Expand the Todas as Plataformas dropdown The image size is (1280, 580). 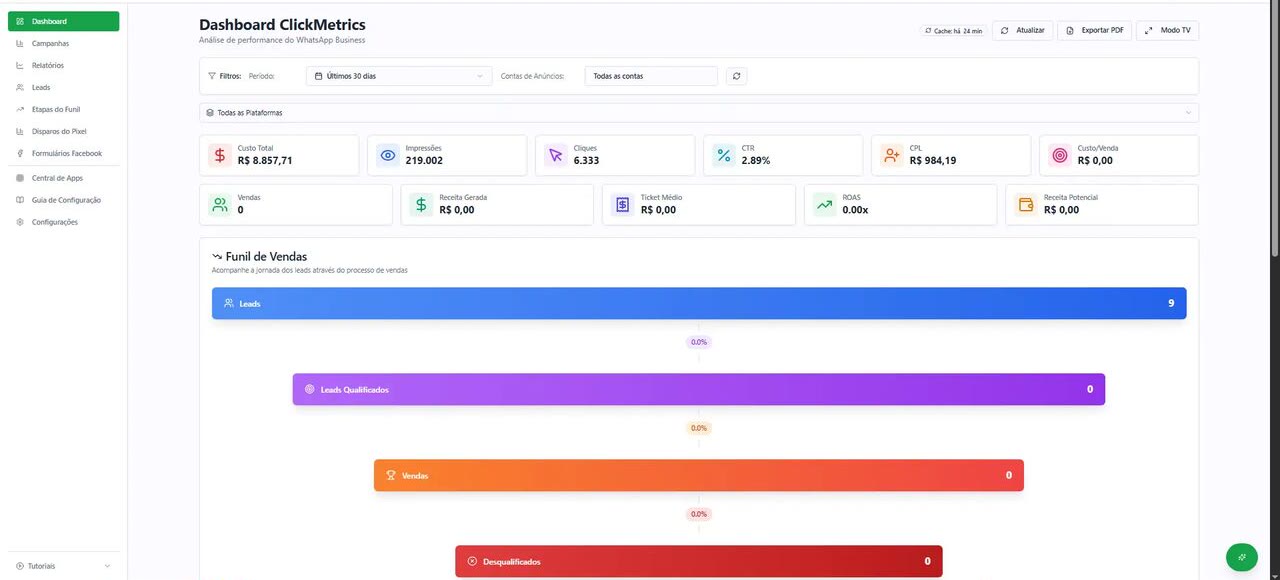698,113
